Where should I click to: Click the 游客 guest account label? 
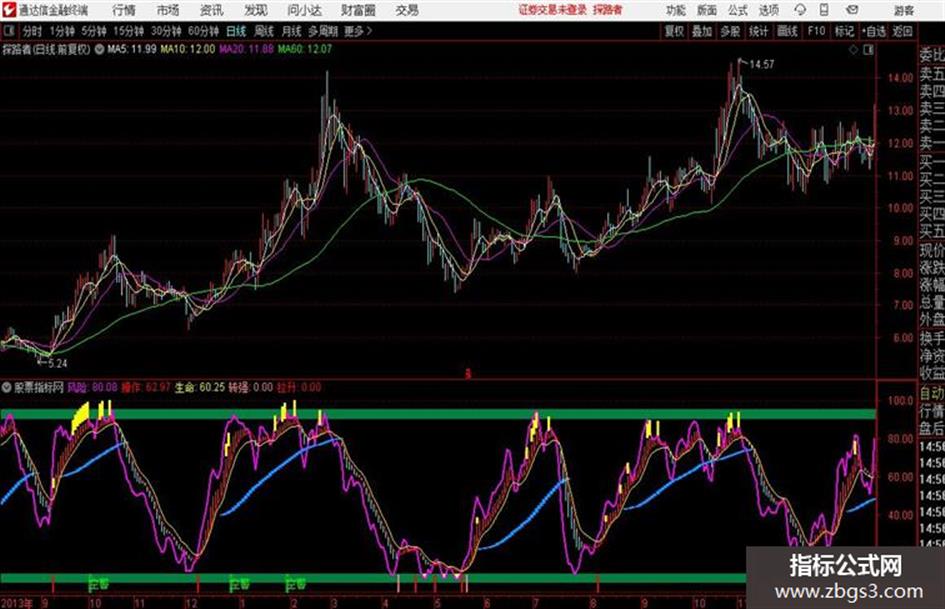[904, 10]
